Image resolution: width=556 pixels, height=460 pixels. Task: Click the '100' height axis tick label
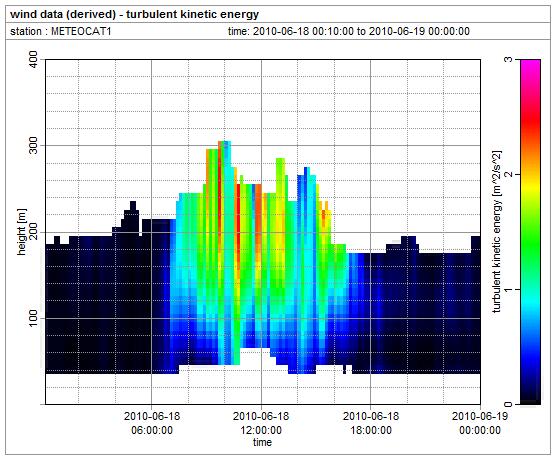(33, 318)
